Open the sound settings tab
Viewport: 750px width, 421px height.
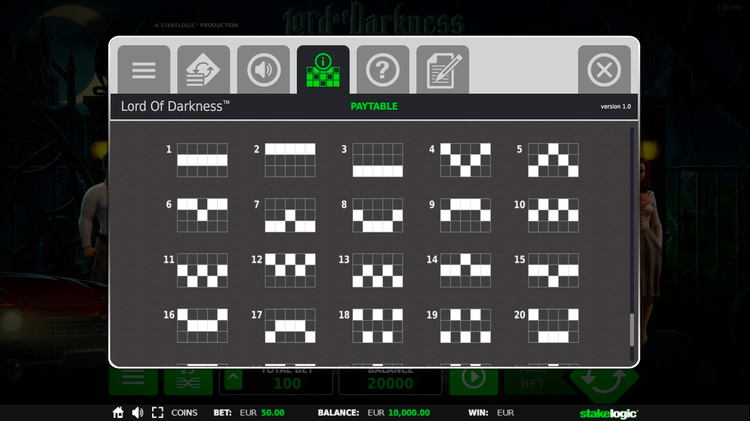pos(263,70)
